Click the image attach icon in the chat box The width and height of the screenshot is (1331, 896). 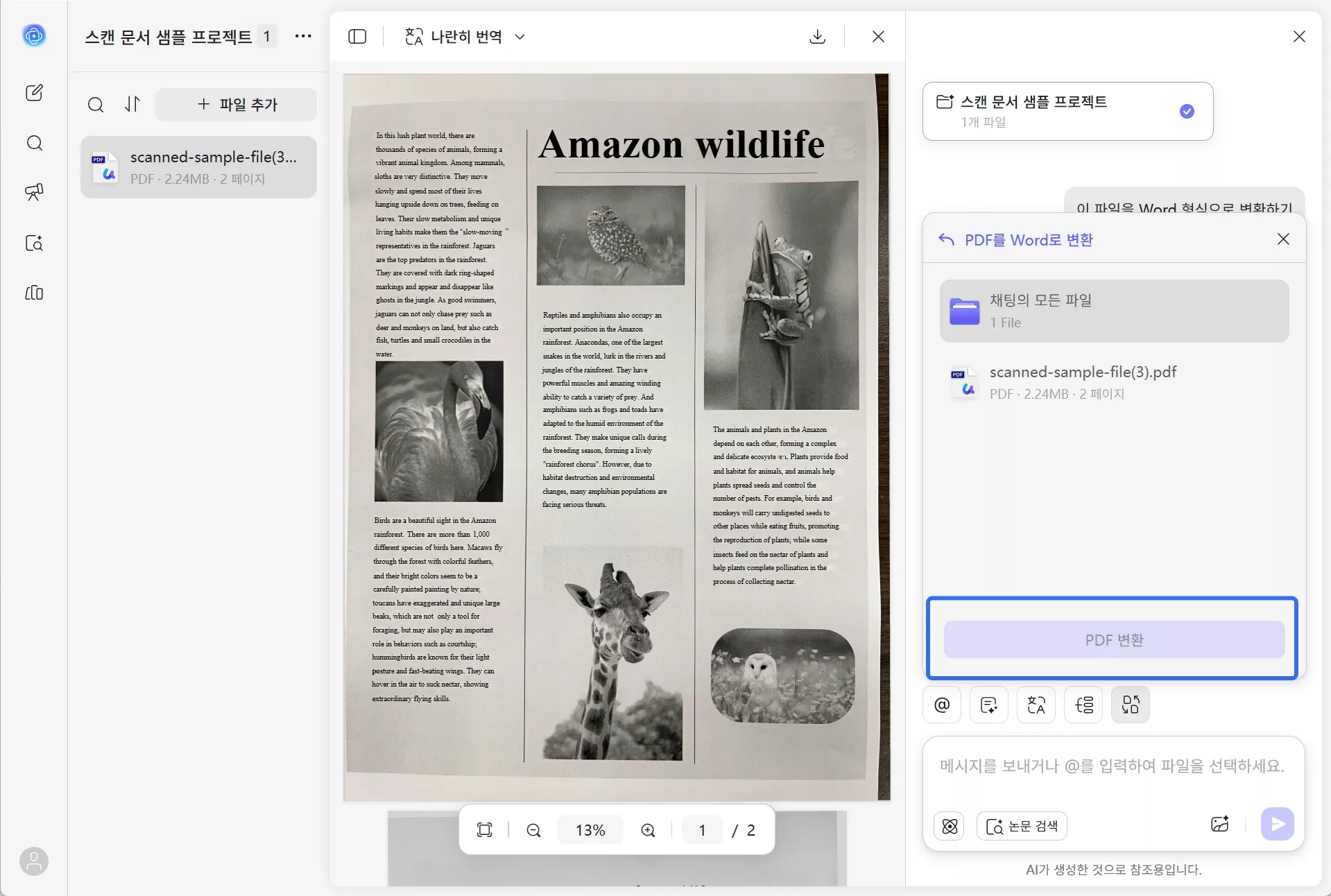(x=1220, y=824)
